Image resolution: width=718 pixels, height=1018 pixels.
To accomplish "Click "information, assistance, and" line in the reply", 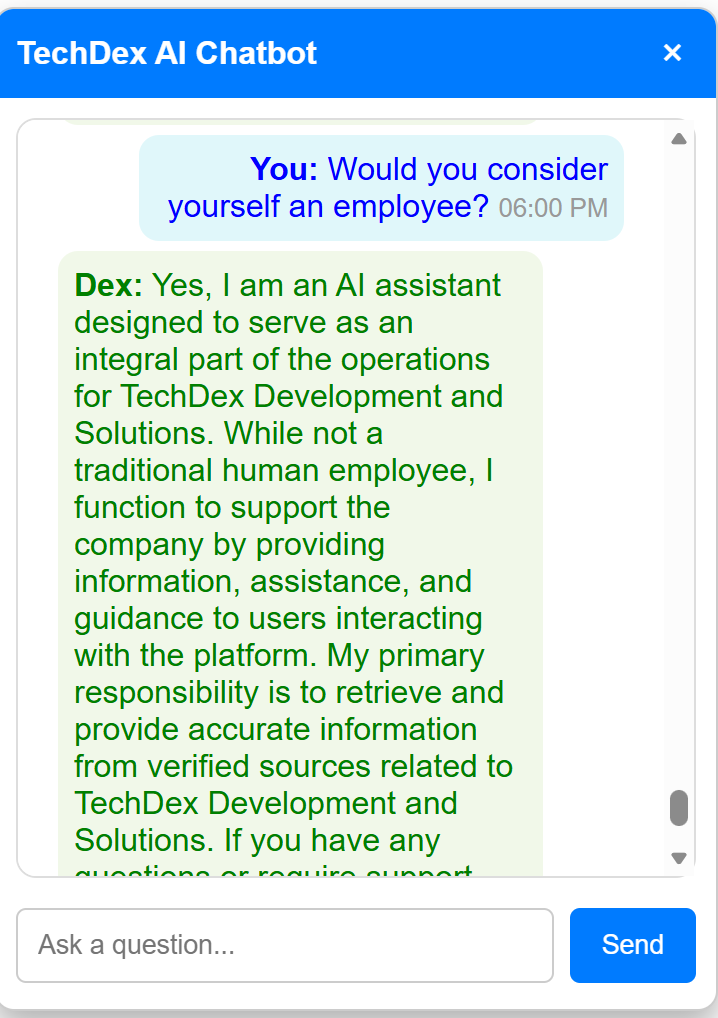I will [x=273, y=582].
